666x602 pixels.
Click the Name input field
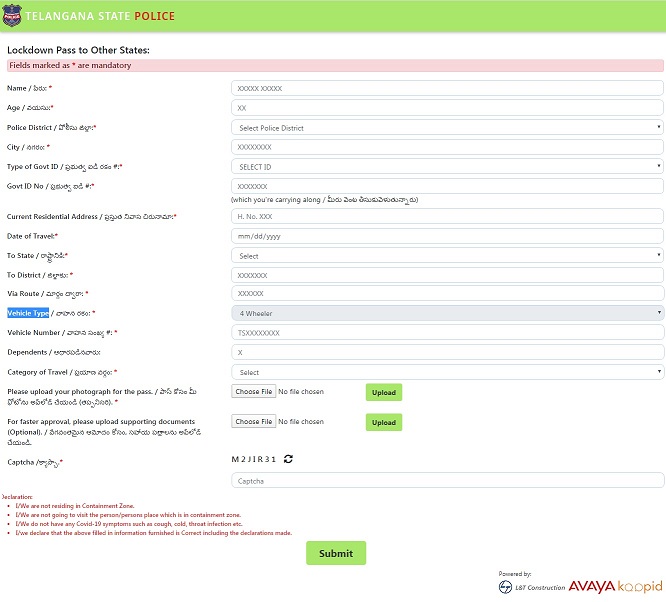[x=447, y=88]
